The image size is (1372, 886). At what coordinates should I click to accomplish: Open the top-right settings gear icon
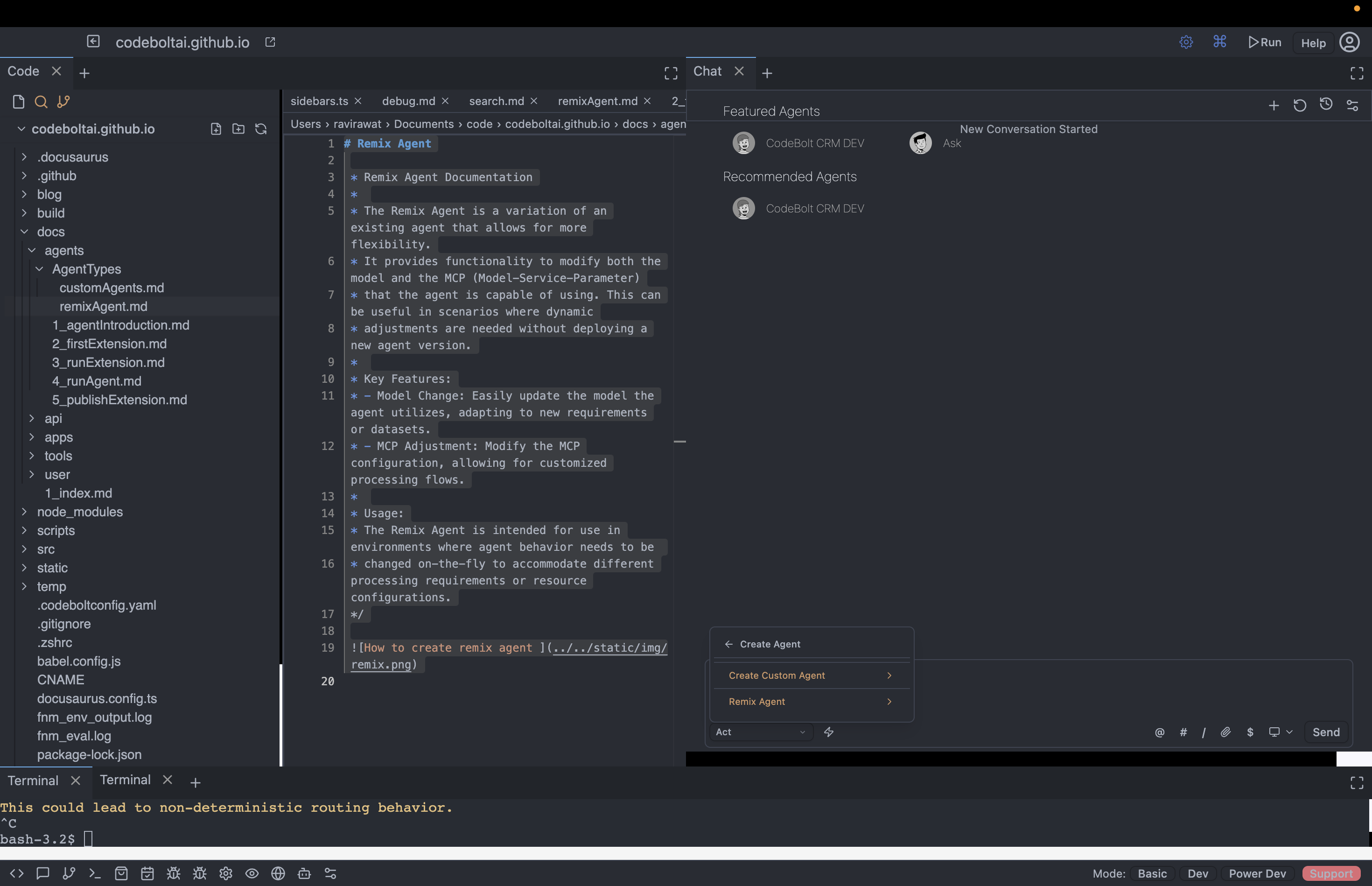pyautogui.click(x=1186, y=42)
